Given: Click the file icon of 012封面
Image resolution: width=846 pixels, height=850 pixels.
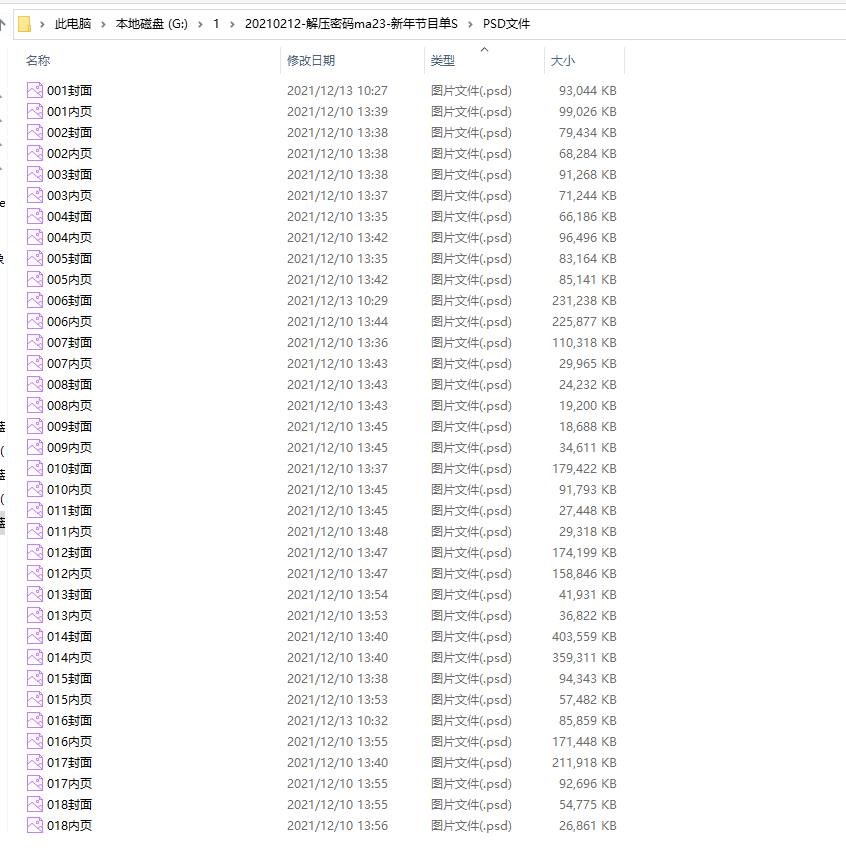Looking at the screenshot, I should coord(35,552).
